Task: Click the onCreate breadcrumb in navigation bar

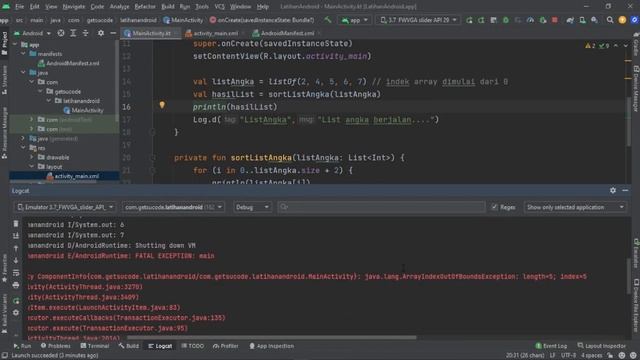Action: tap(262, 20)
